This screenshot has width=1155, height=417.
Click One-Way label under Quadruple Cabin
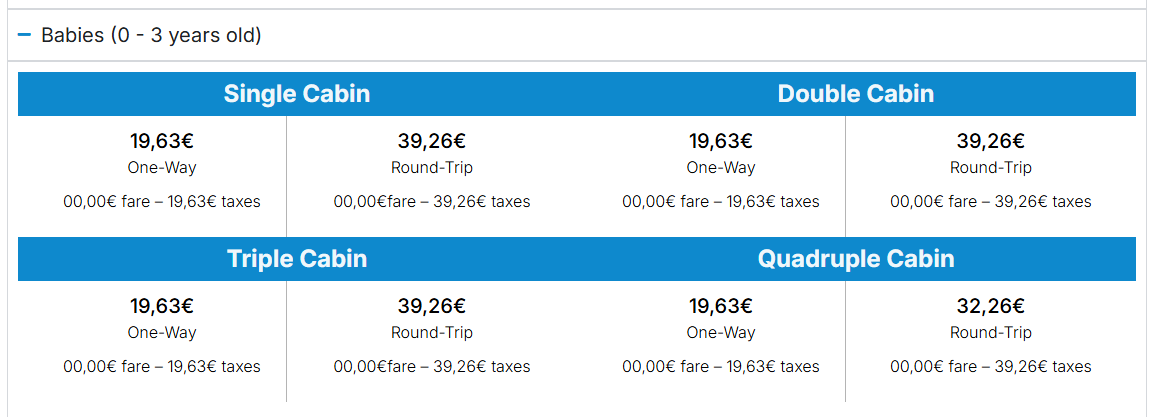721,333
